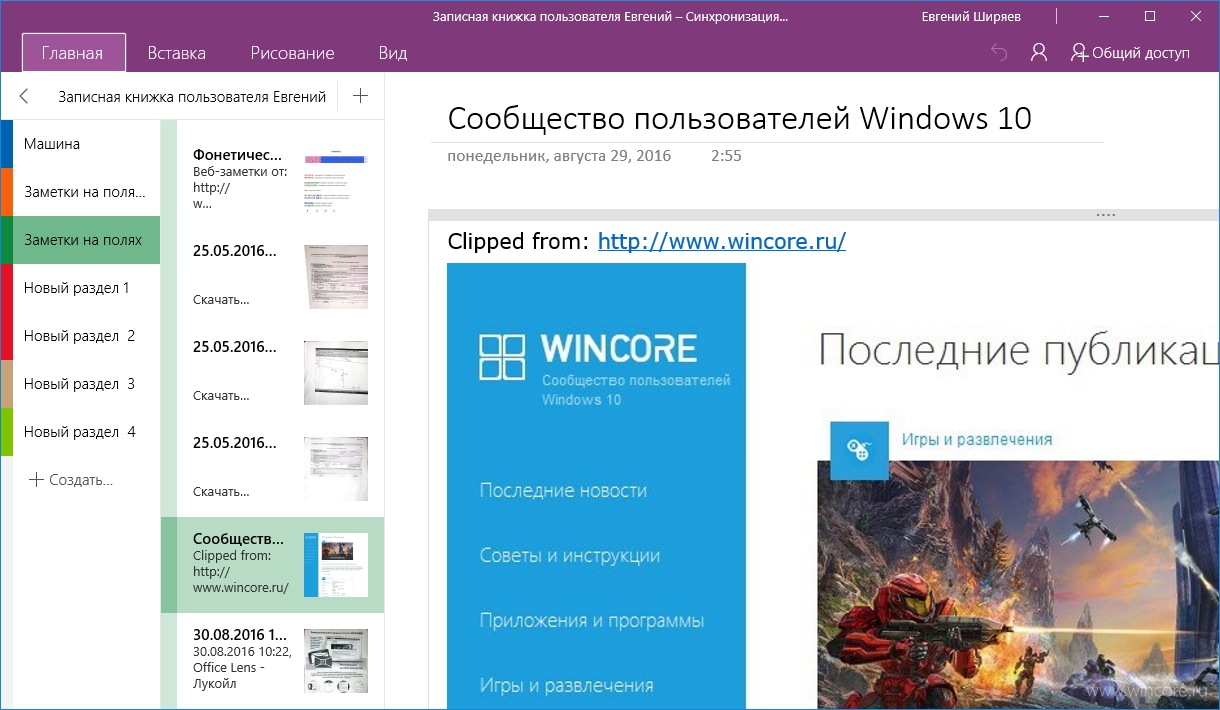Click Создать... to add a section
The height and width of the screenshot is (710, 1220).
tap(71, 480)
